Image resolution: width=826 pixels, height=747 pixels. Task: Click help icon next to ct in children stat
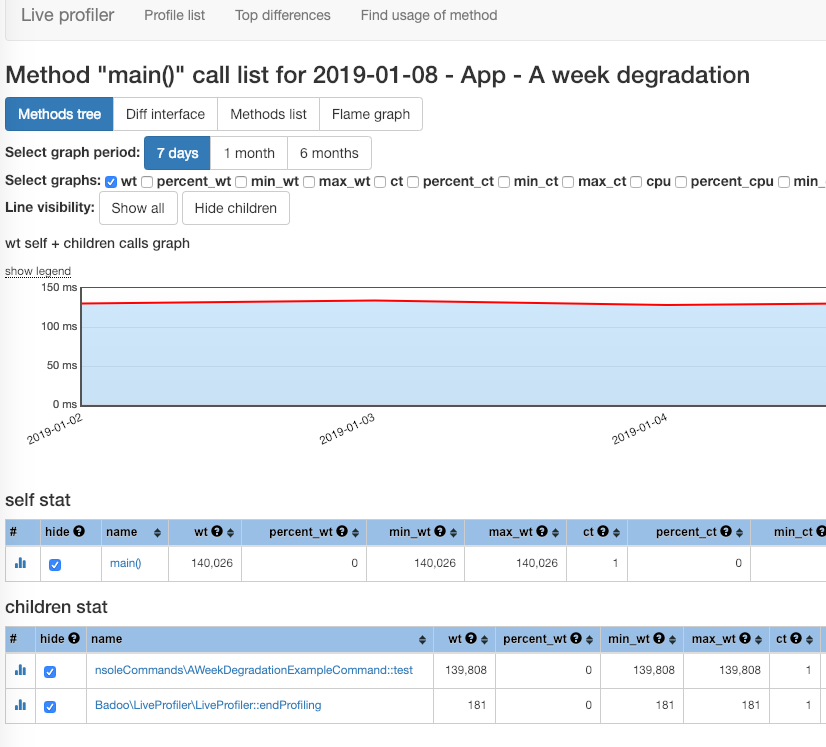[x=796, y=639]
